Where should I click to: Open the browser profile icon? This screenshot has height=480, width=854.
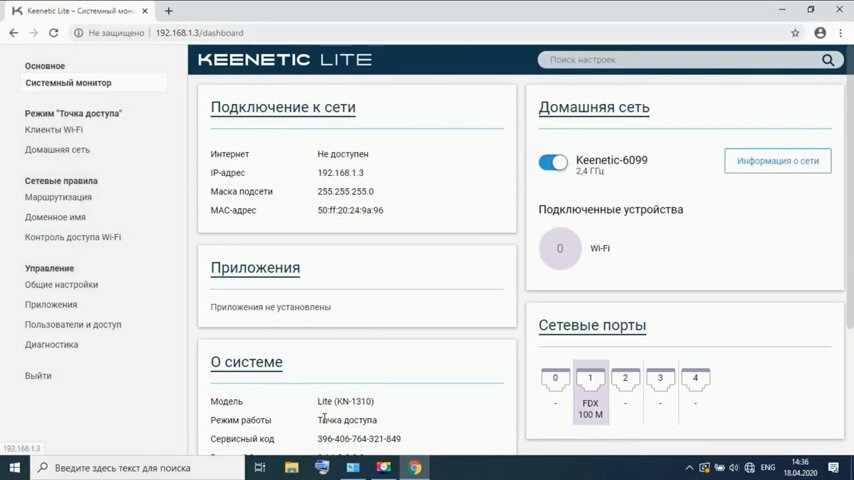(820, 33)
